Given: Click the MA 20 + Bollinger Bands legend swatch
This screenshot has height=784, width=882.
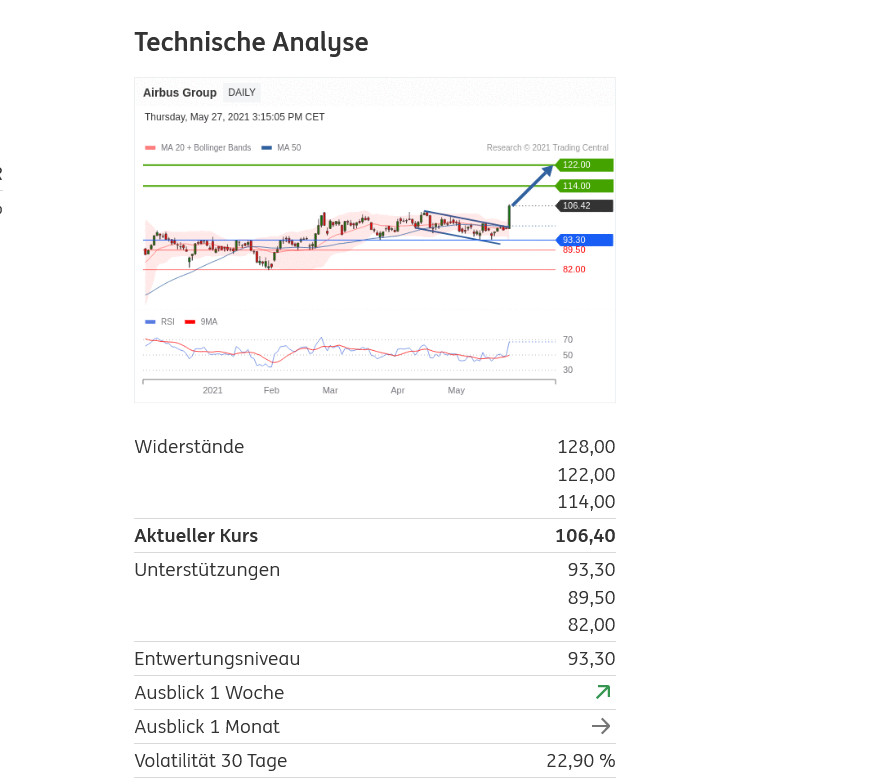Looking at the screenshot, I should [151, 148].
